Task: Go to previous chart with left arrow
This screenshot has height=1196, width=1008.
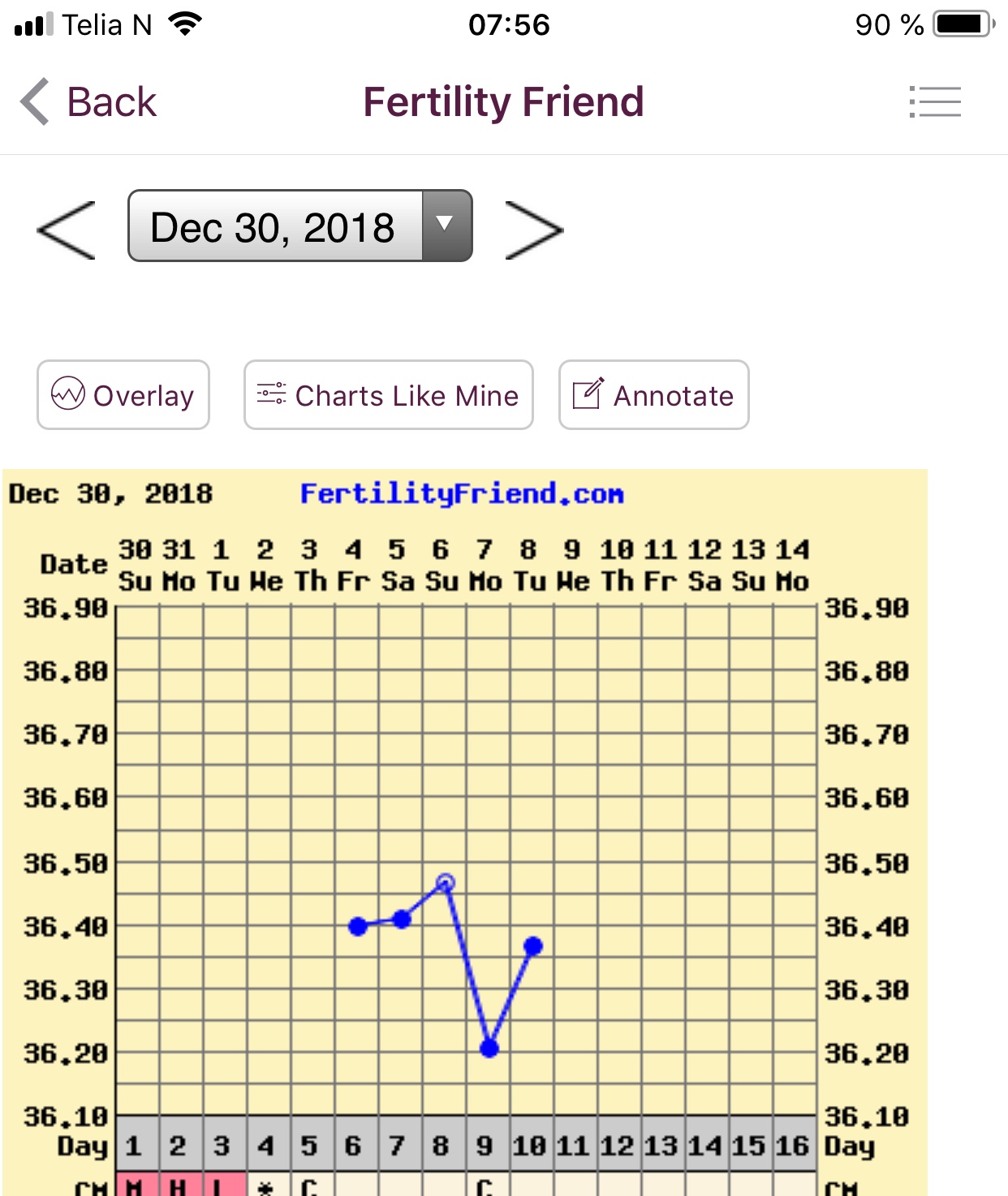Action: click(67, 230)
